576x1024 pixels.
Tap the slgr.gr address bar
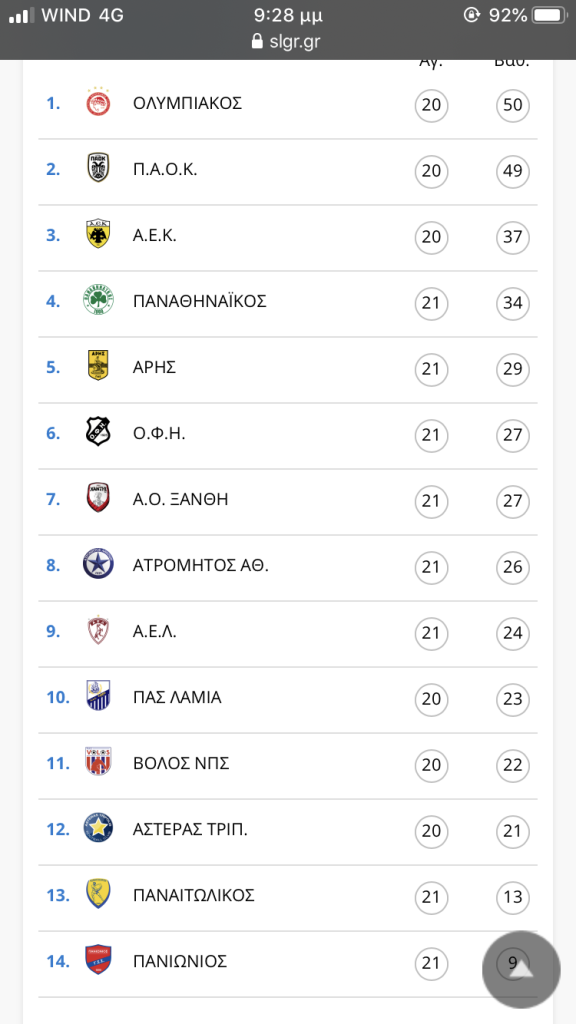285,42
